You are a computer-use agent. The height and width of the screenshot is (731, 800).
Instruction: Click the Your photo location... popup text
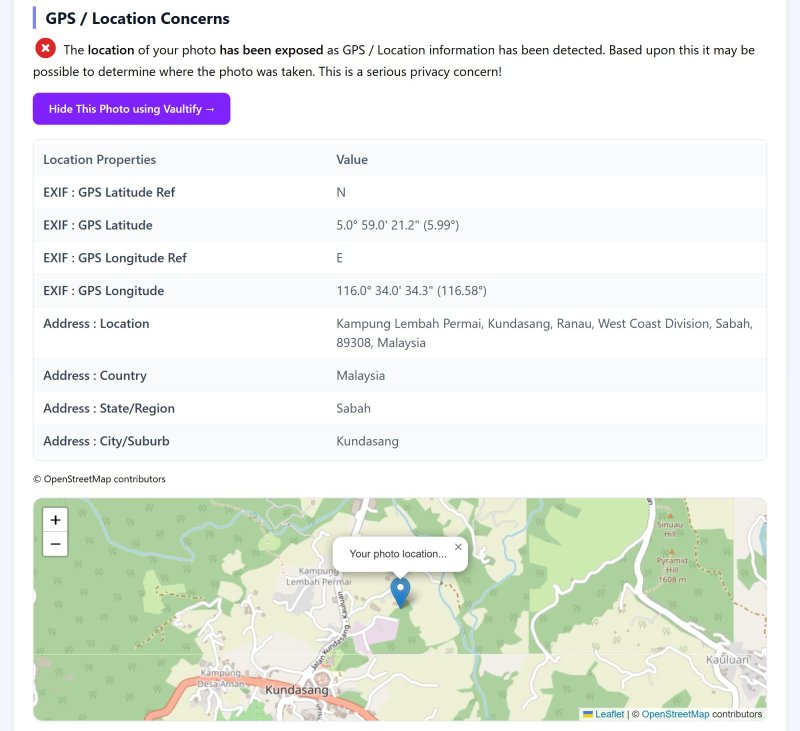point(398,554)
